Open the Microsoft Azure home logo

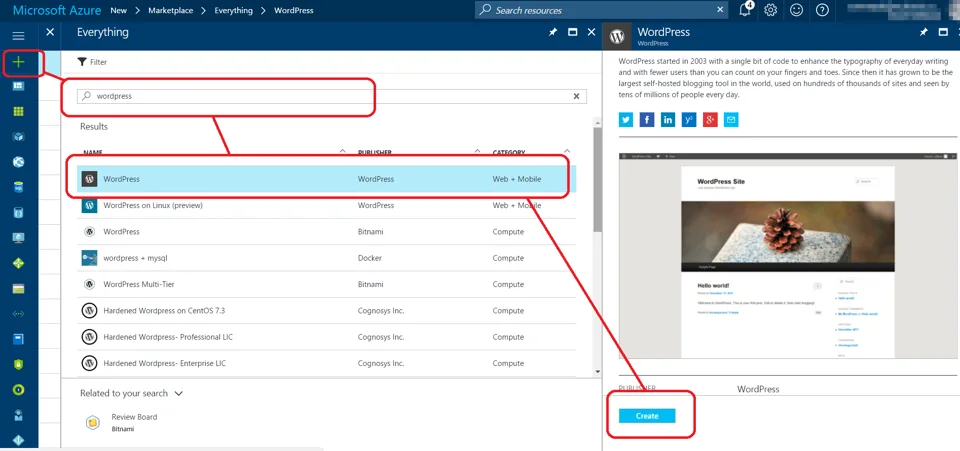(x=57, y=10)
